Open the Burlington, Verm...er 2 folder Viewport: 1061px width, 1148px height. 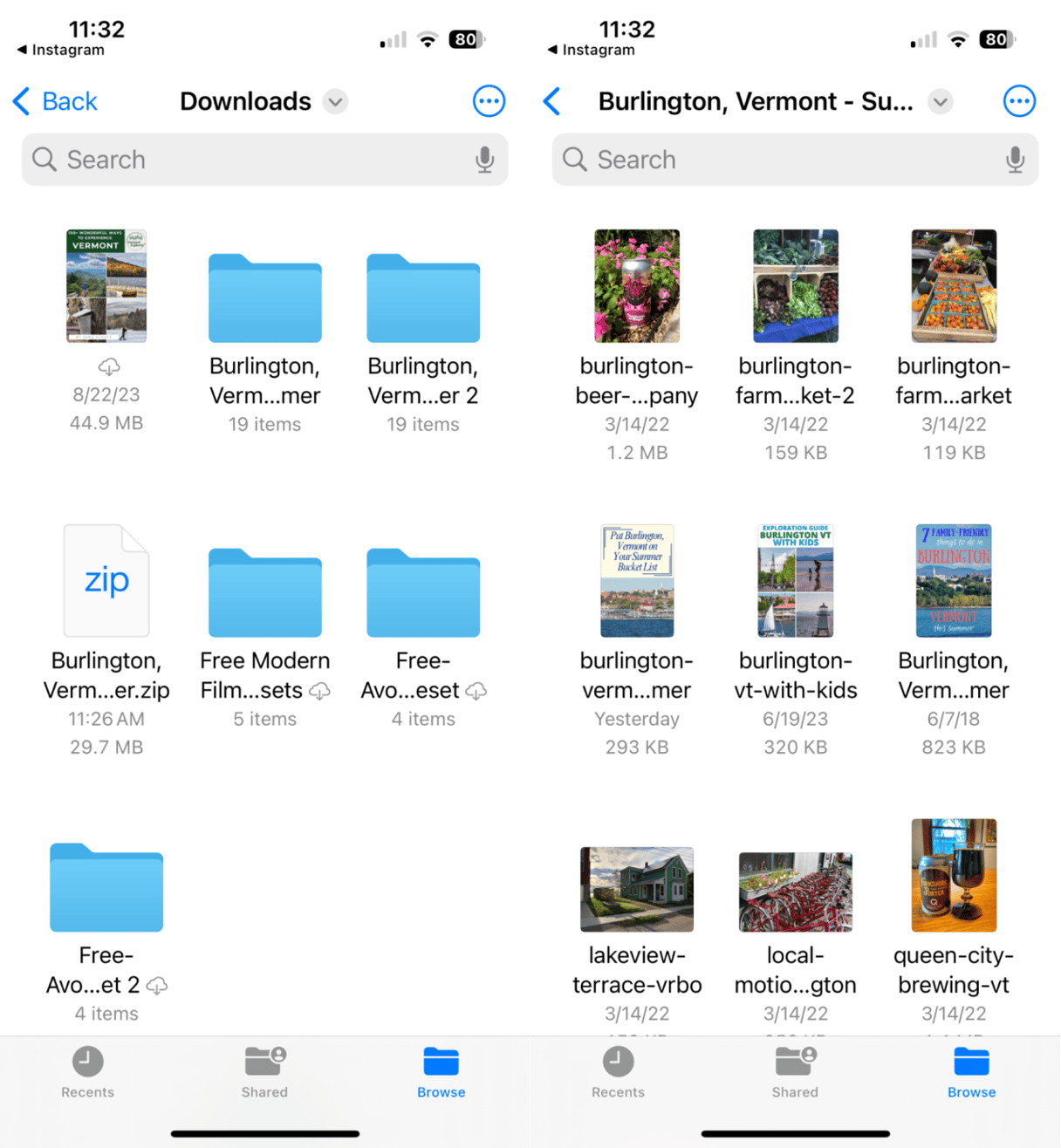tap(423, 298)
